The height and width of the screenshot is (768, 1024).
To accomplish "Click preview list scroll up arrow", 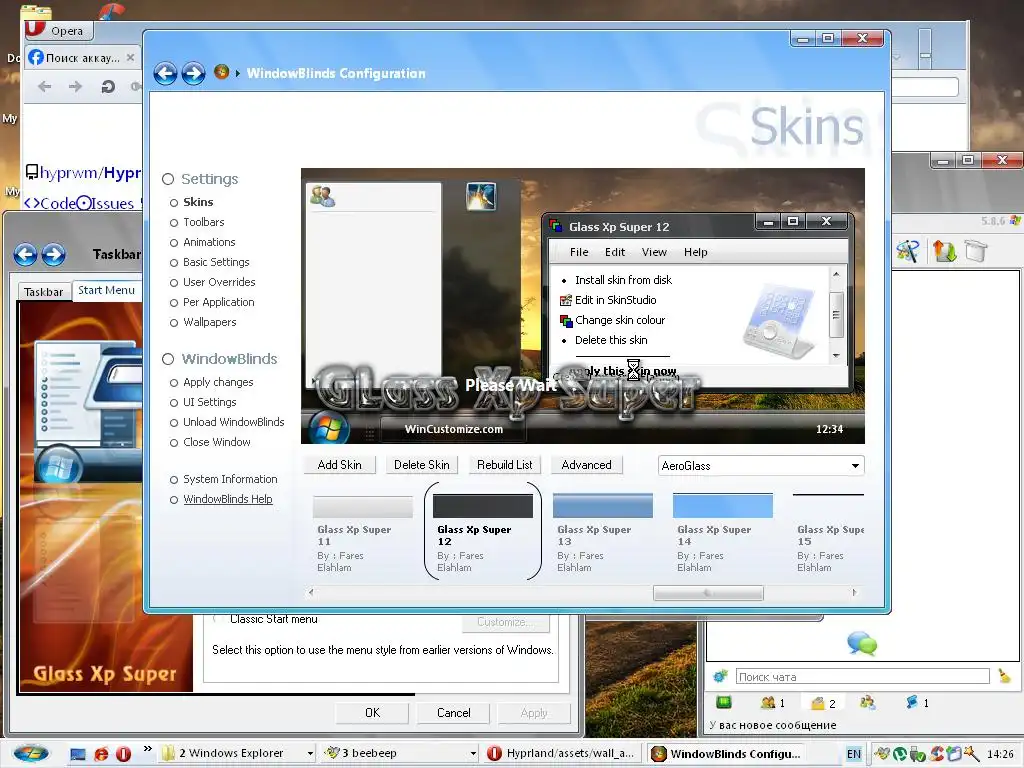I will (837, 274).
